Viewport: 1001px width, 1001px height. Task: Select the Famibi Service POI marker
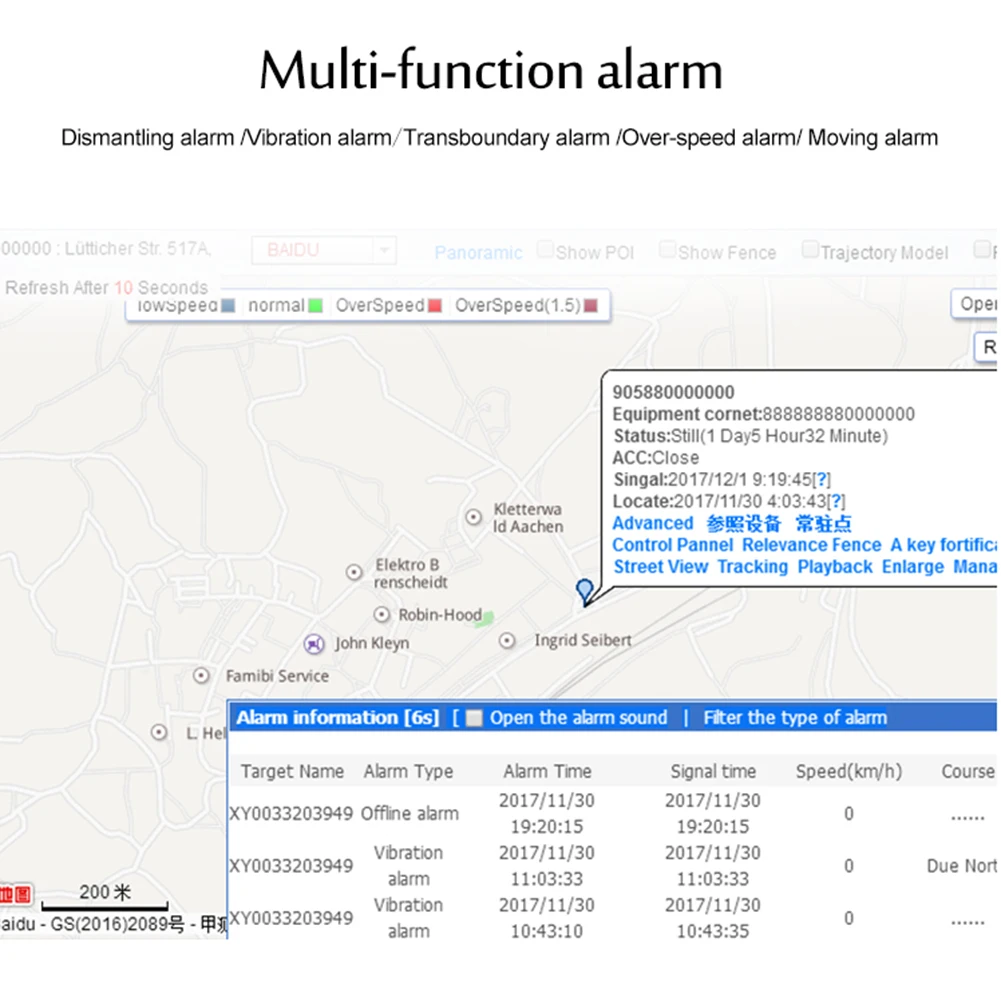(x=201, y=675)
